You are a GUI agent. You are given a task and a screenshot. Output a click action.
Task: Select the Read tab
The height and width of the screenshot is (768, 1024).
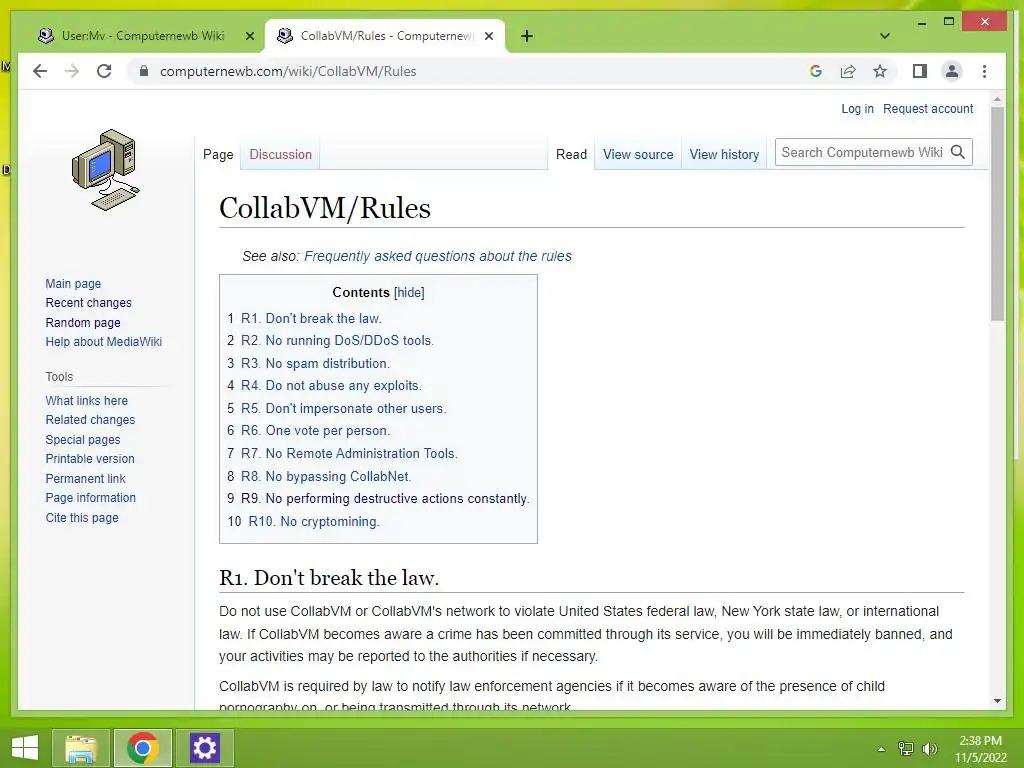[571, 154]
